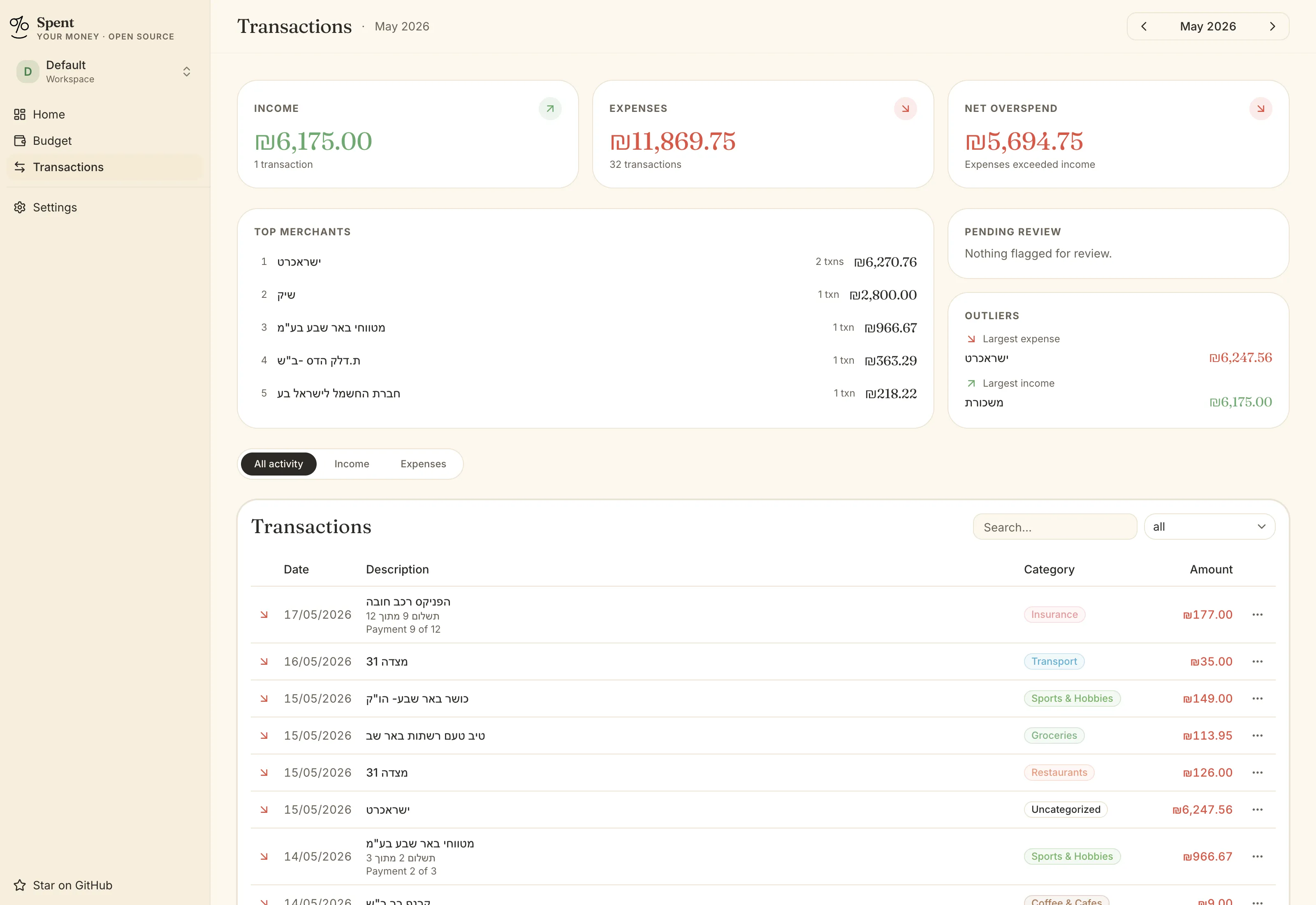
Task: Click the Net Overspend arrow icon
Action: coord(1260,109)
